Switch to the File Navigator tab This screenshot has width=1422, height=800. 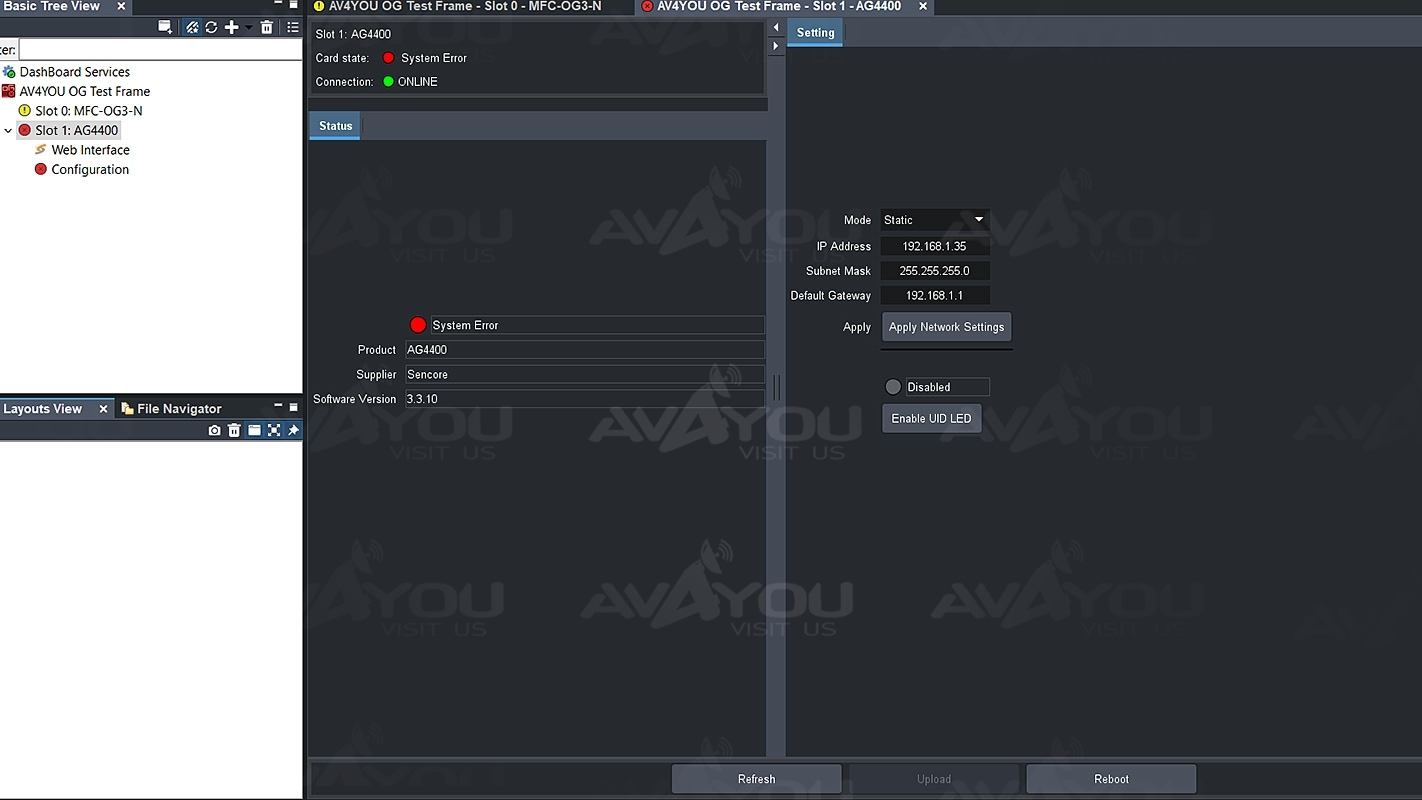pyautogui.click(x=178, y=408)
